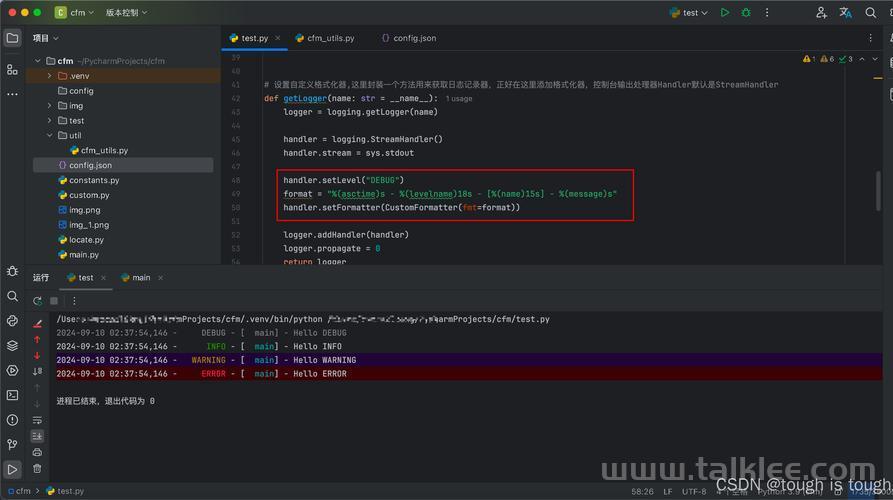Open the Python Console tool window
The width and height of the screenshot is (893, 500).
pyautogui.click(x=12, y=321)
